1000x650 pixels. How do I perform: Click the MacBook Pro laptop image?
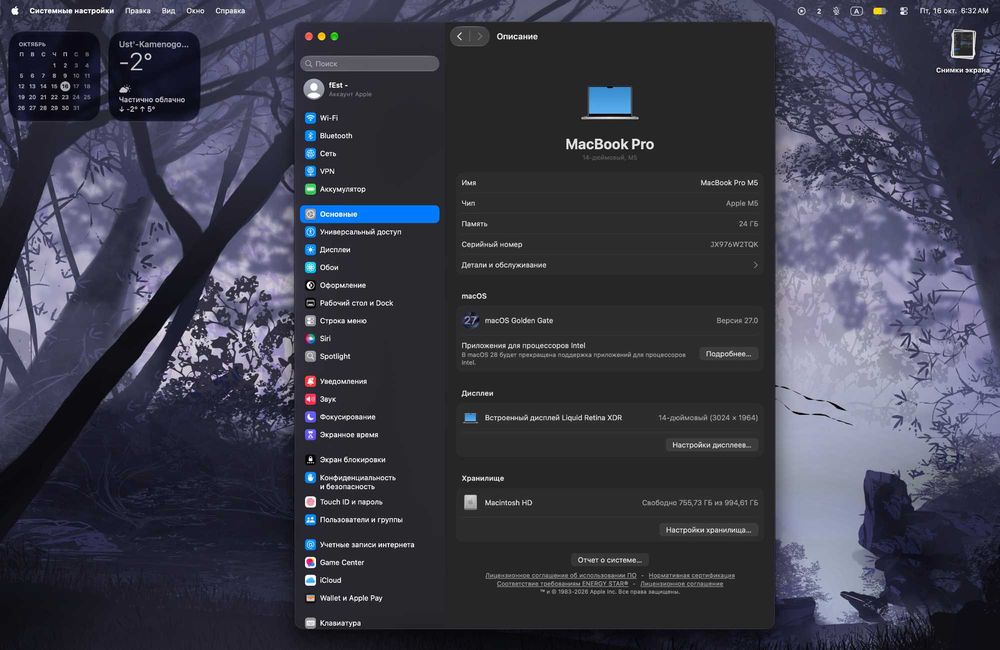tap(610, 102)
